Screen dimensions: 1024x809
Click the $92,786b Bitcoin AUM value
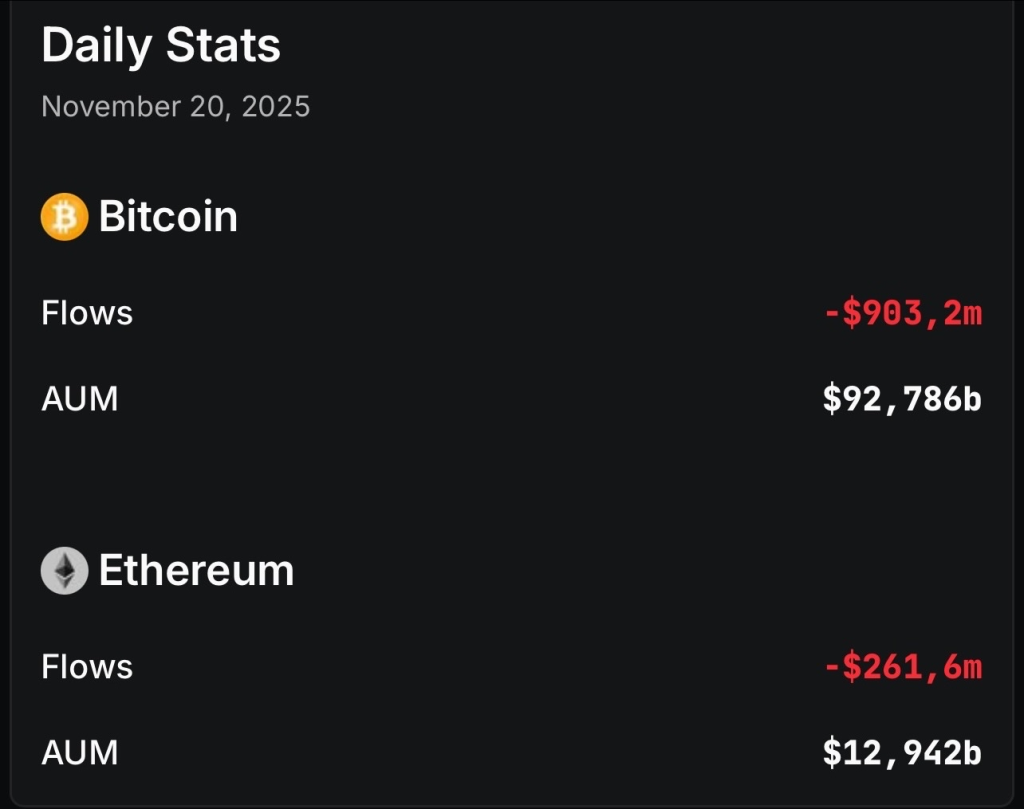(902, 400)
